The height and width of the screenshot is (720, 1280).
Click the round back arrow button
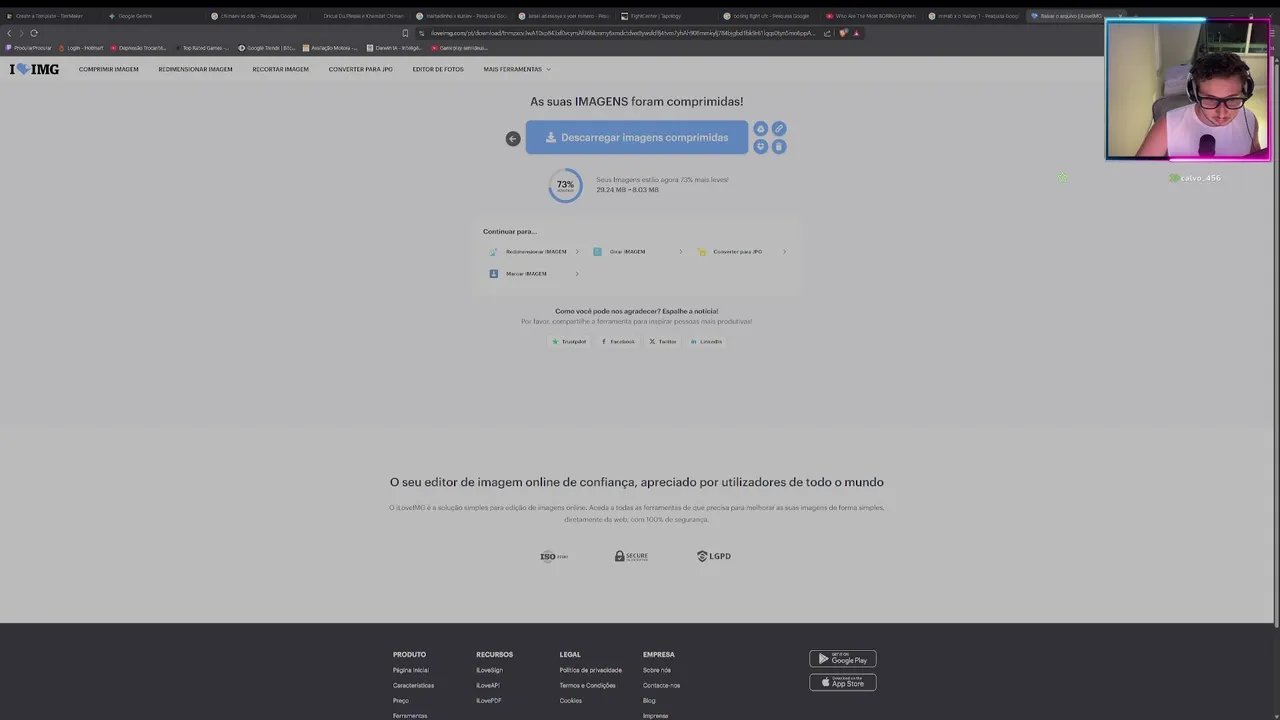pyautogui.click(x=513, y=139)
